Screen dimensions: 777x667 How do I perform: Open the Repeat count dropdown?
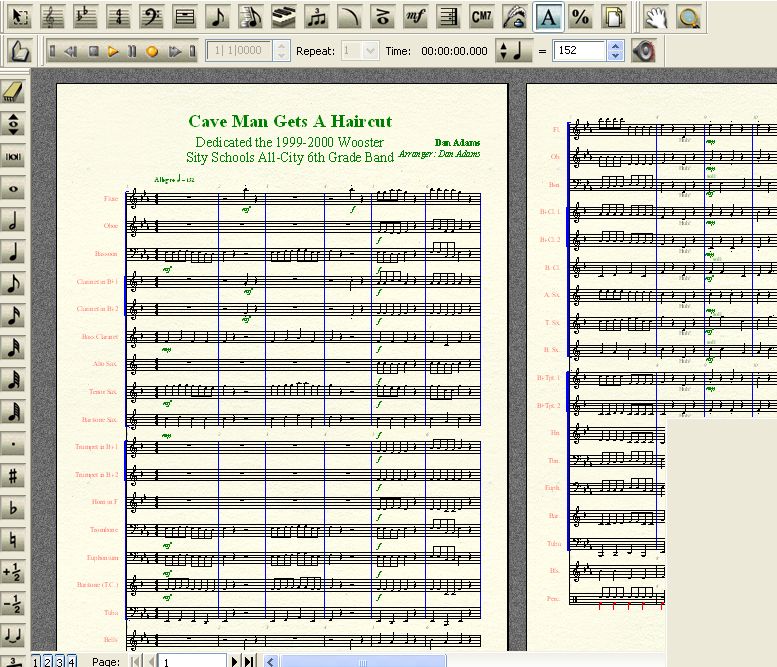tap(370, 51)
